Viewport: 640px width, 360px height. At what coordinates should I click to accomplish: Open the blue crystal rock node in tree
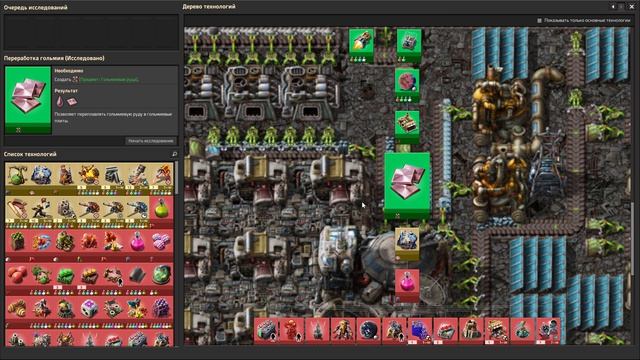(407, 244)
